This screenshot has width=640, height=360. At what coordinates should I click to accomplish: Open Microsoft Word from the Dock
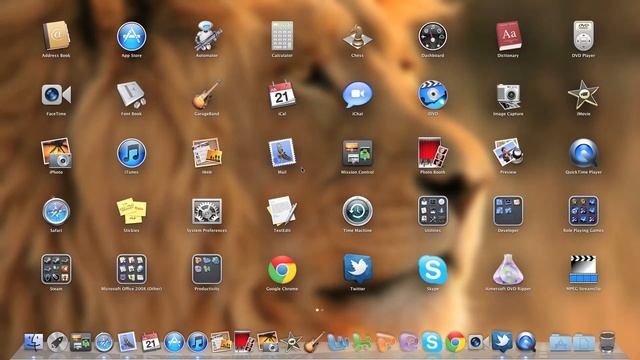[338, 342]
